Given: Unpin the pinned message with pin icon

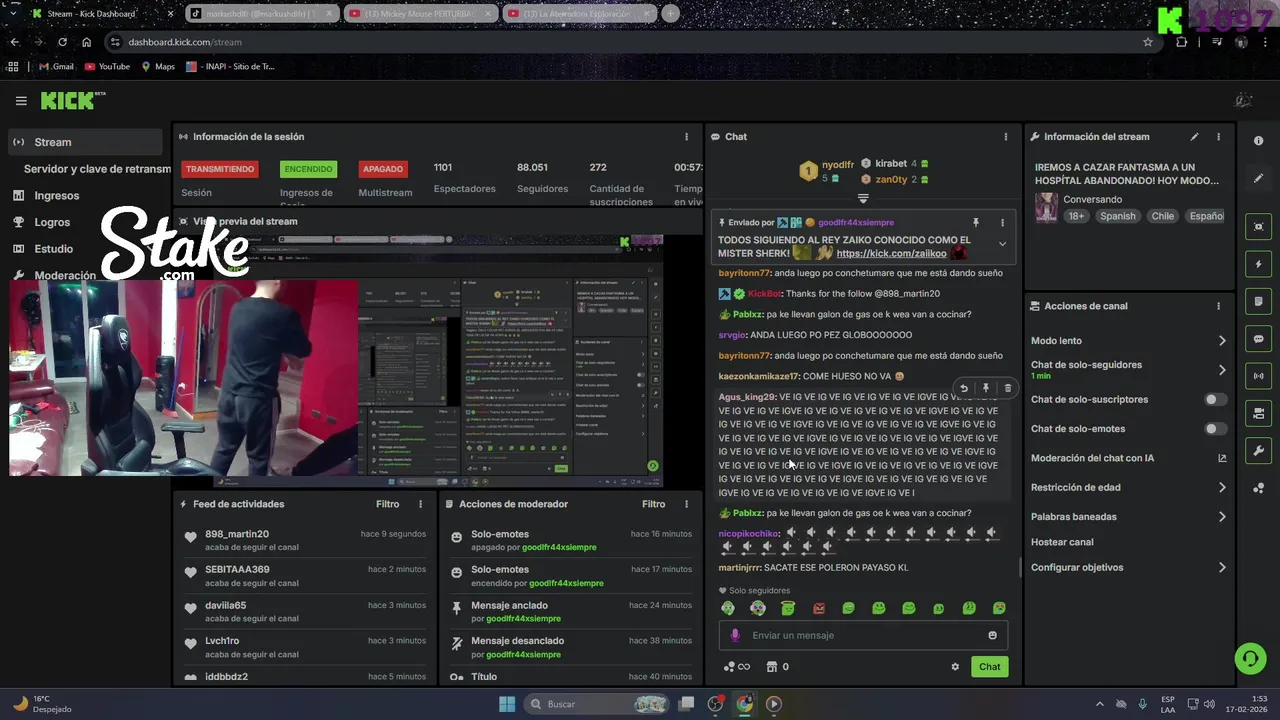Looking at the screenshot, I should coord(976,223).
